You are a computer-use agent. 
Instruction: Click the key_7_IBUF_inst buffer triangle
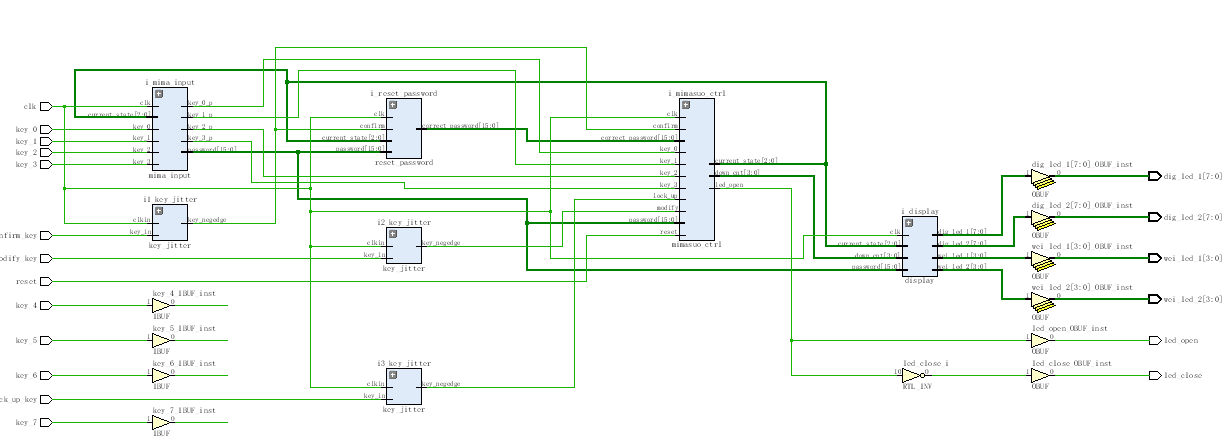pyautogui.click(x=161, y=422)
